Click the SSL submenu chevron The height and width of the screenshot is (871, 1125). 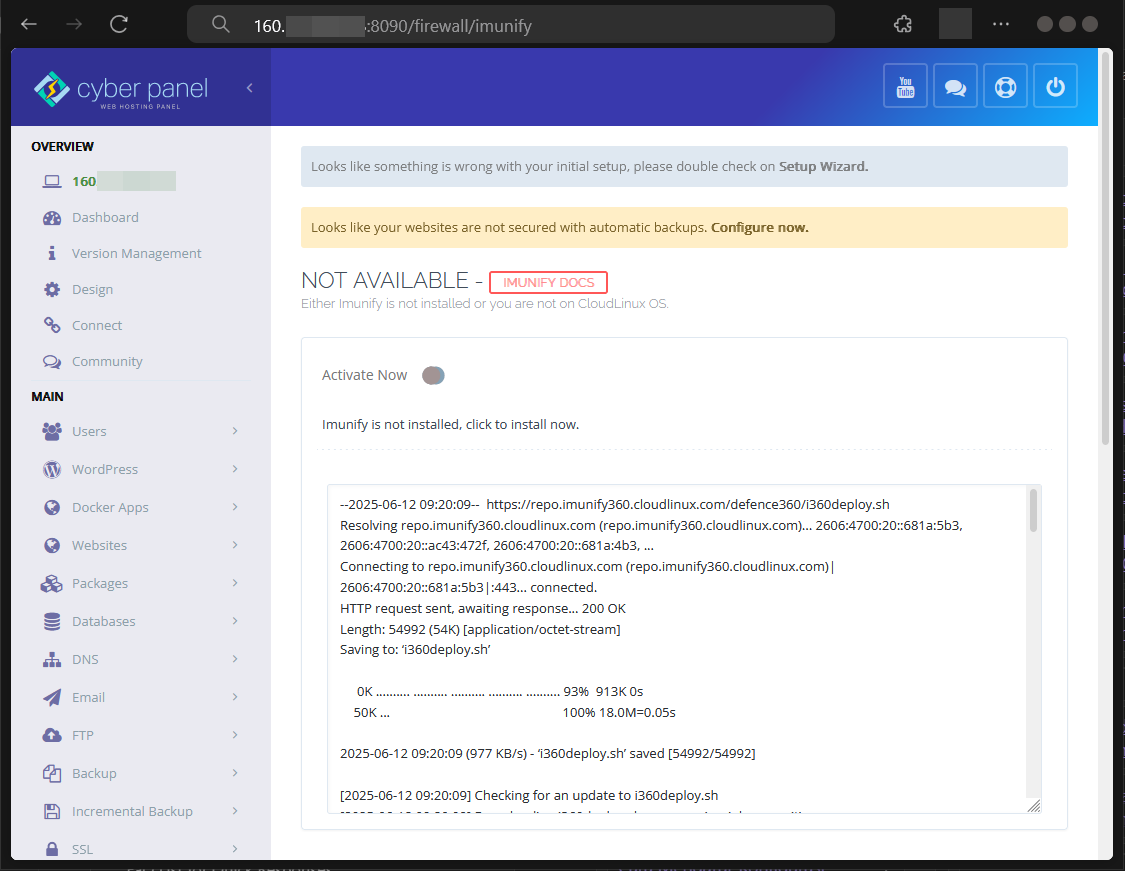click(235, 849)
